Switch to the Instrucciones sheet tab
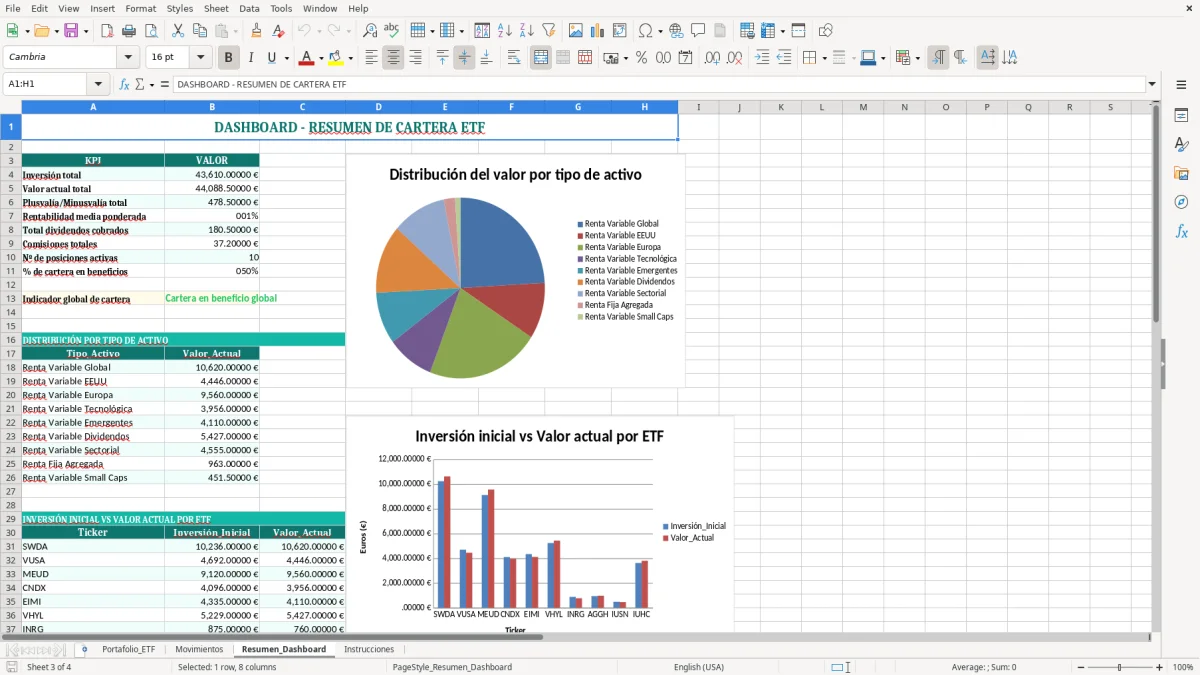 click(369, 649)
